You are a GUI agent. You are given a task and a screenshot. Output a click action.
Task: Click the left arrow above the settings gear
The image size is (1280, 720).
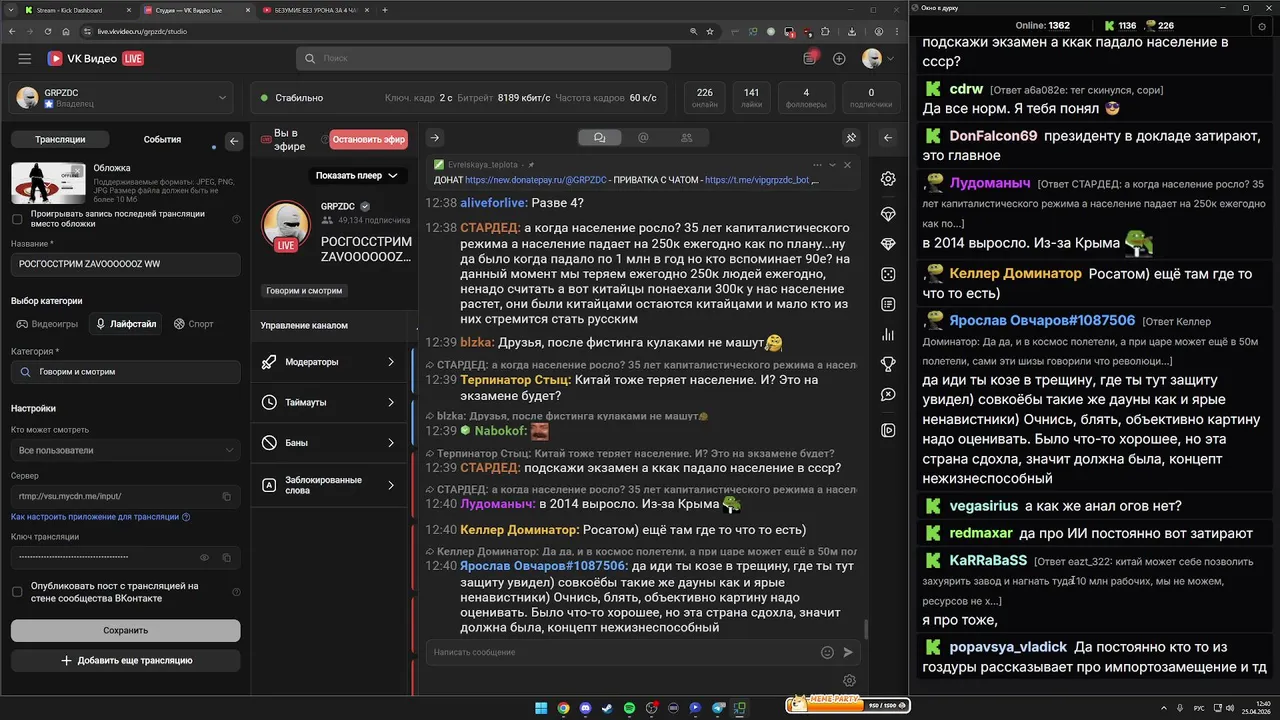click(888, 138)
